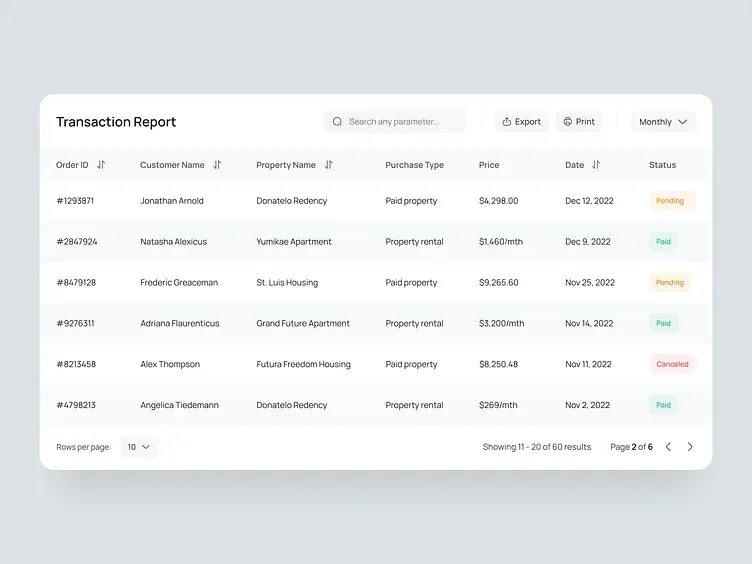
Task: Click the Nov 2, 2022 date
Action: (x=588, y=405)
